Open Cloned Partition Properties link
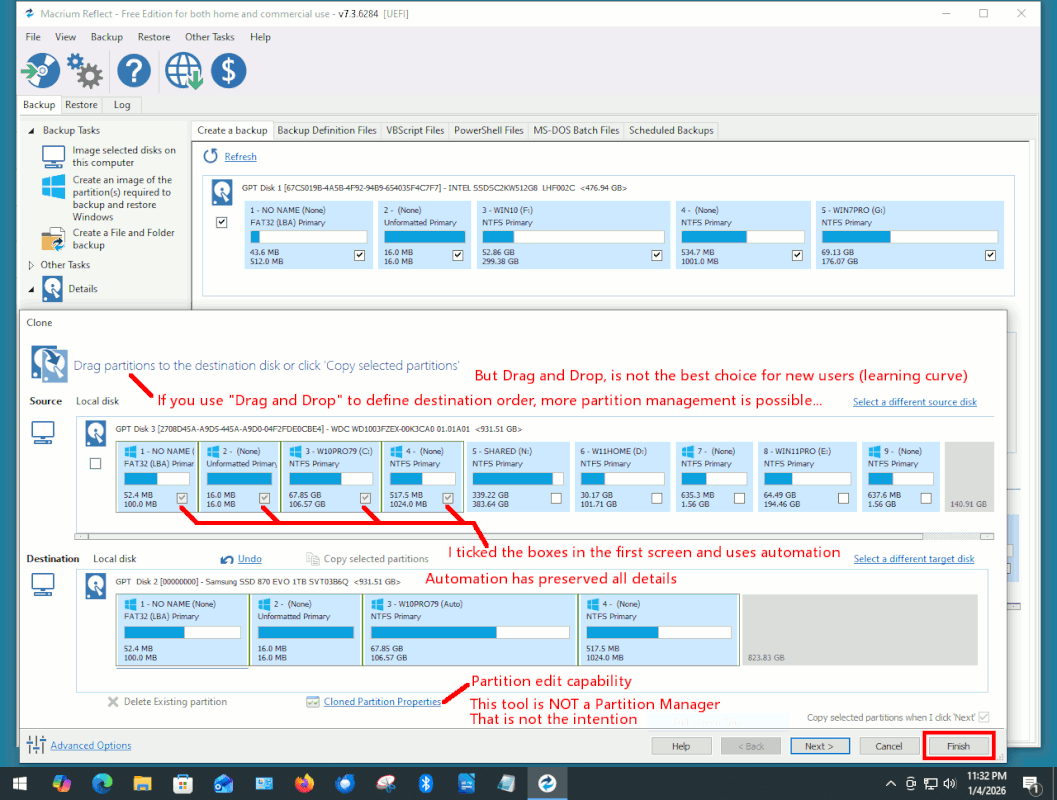The width and height of the screenshot is (1057, 800). (382, 702)
